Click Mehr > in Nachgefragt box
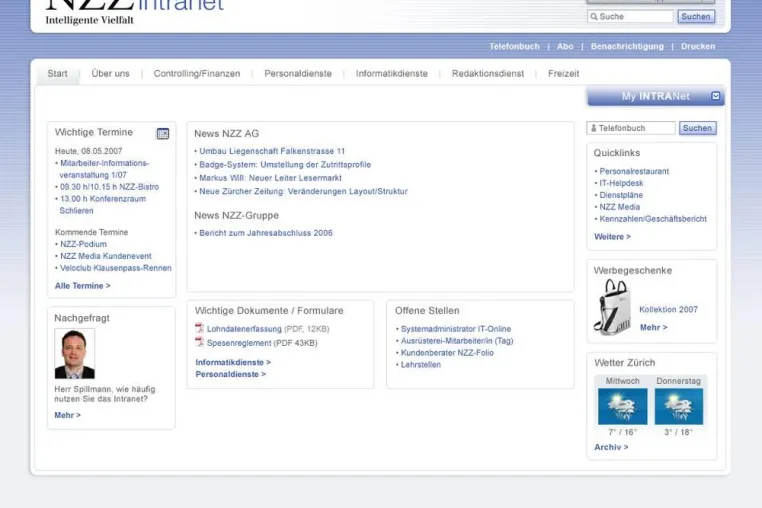 (68, 415)
